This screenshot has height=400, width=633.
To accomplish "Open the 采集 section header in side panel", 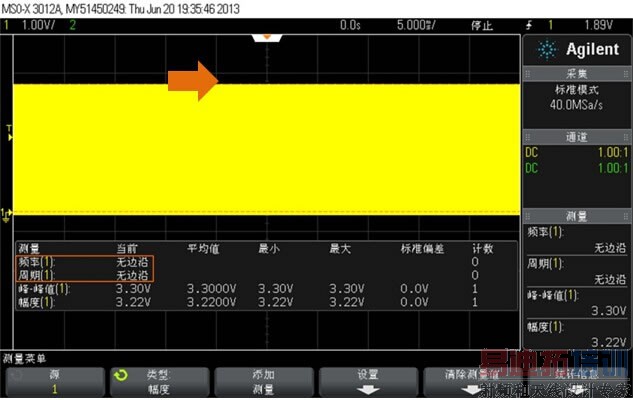I will pyautogui.click(x=576, y=73).
